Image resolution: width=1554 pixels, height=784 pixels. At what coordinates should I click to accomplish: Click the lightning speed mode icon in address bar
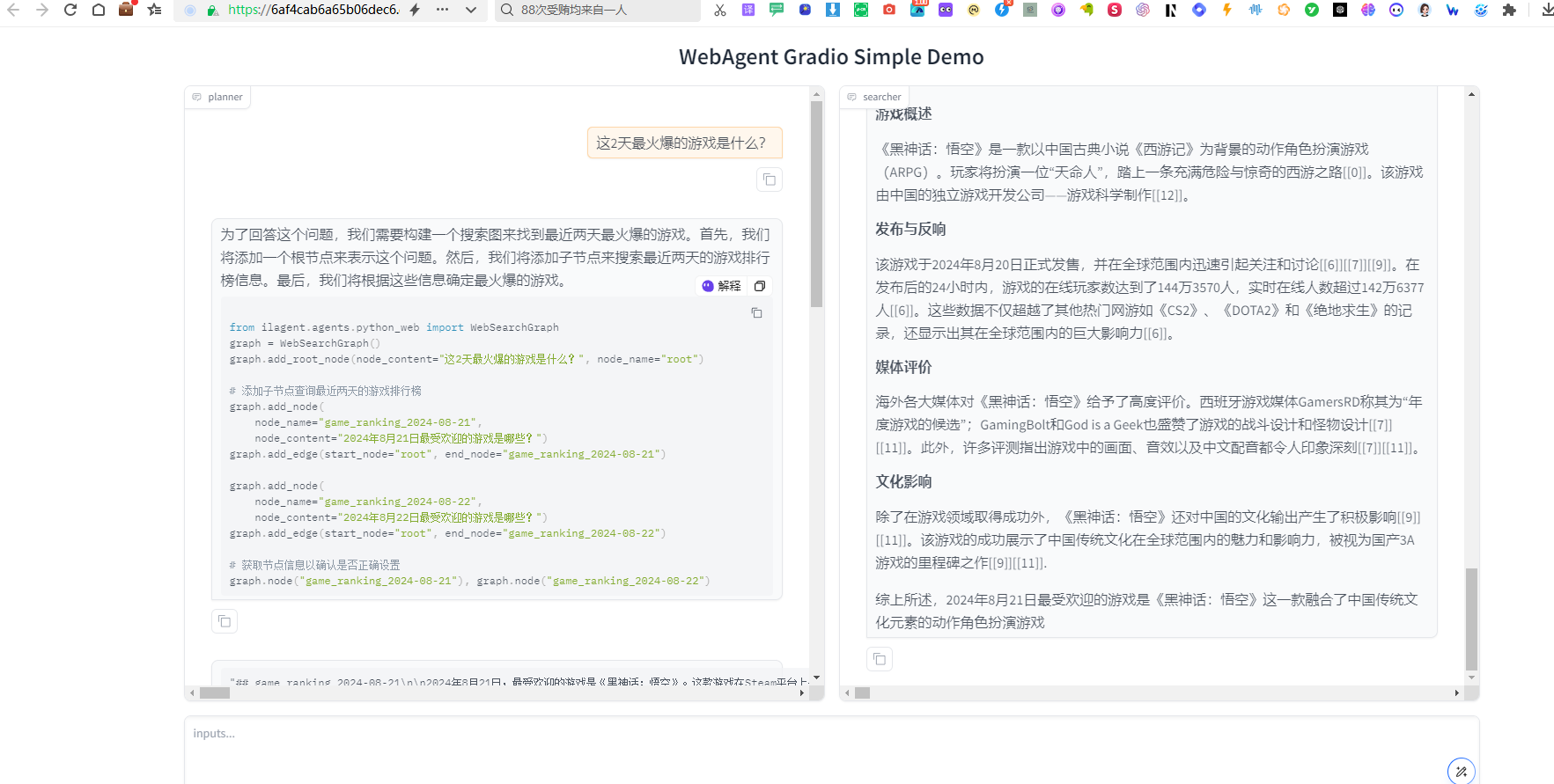click(415, 10)
